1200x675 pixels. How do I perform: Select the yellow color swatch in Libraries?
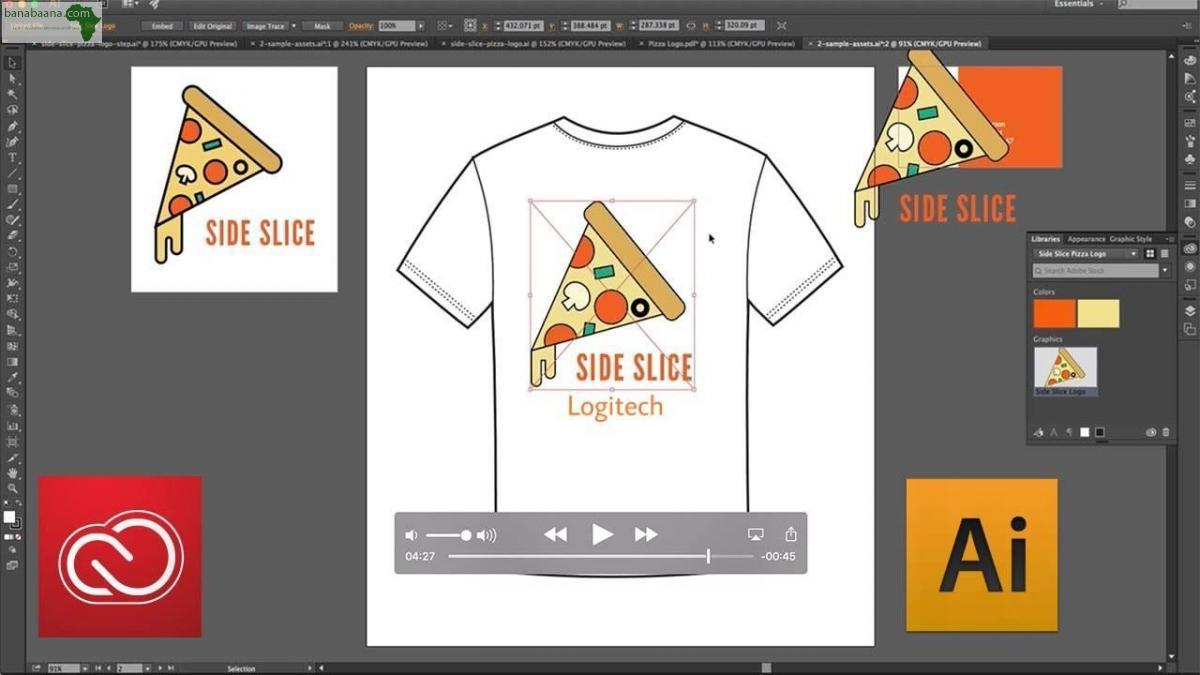point(1099,313)
